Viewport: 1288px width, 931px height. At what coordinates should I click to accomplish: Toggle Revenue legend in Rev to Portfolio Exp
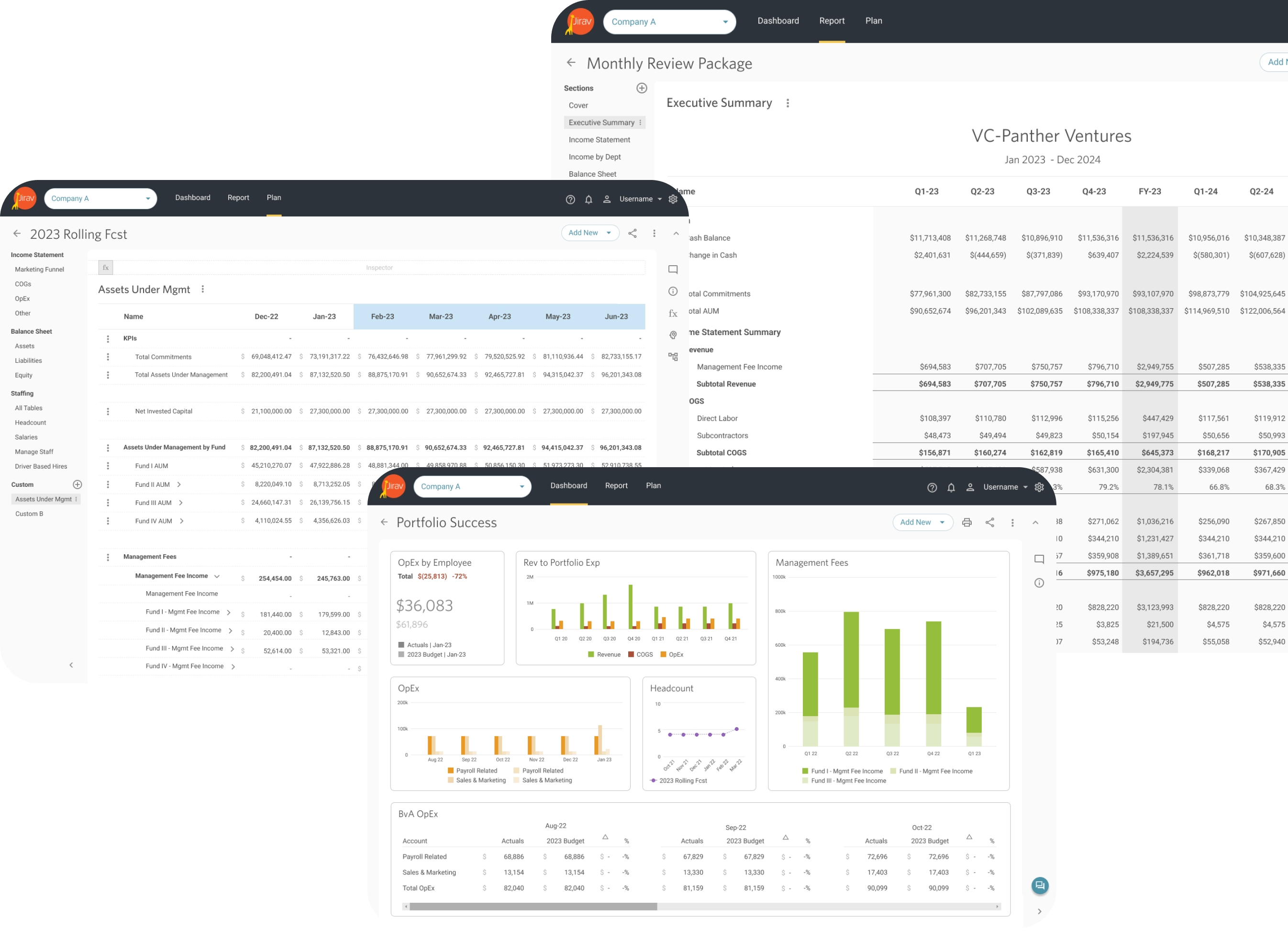pos(604,655)
